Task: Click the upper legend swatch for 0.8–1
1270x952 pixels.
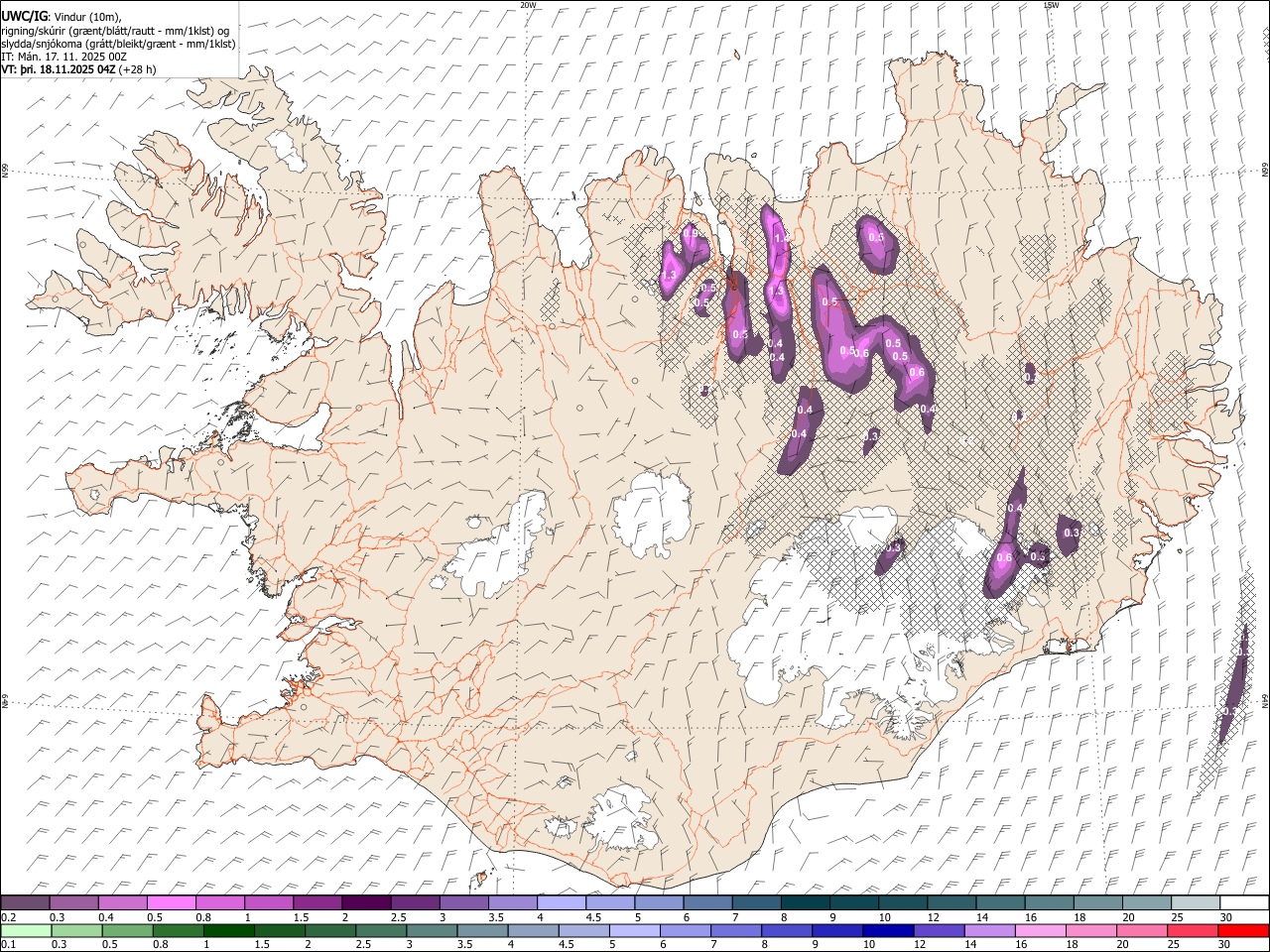Action: [219, 902]
